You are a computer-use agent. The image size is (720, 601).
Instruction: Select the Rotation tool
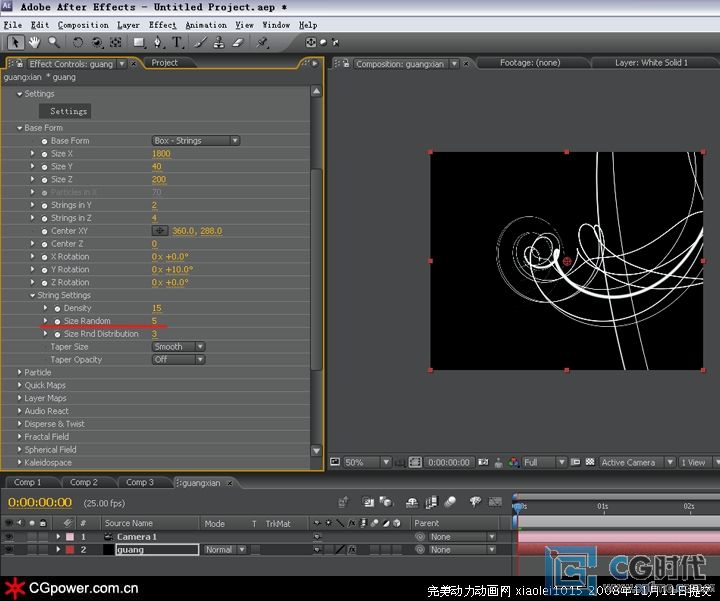(x=78, y=43)
